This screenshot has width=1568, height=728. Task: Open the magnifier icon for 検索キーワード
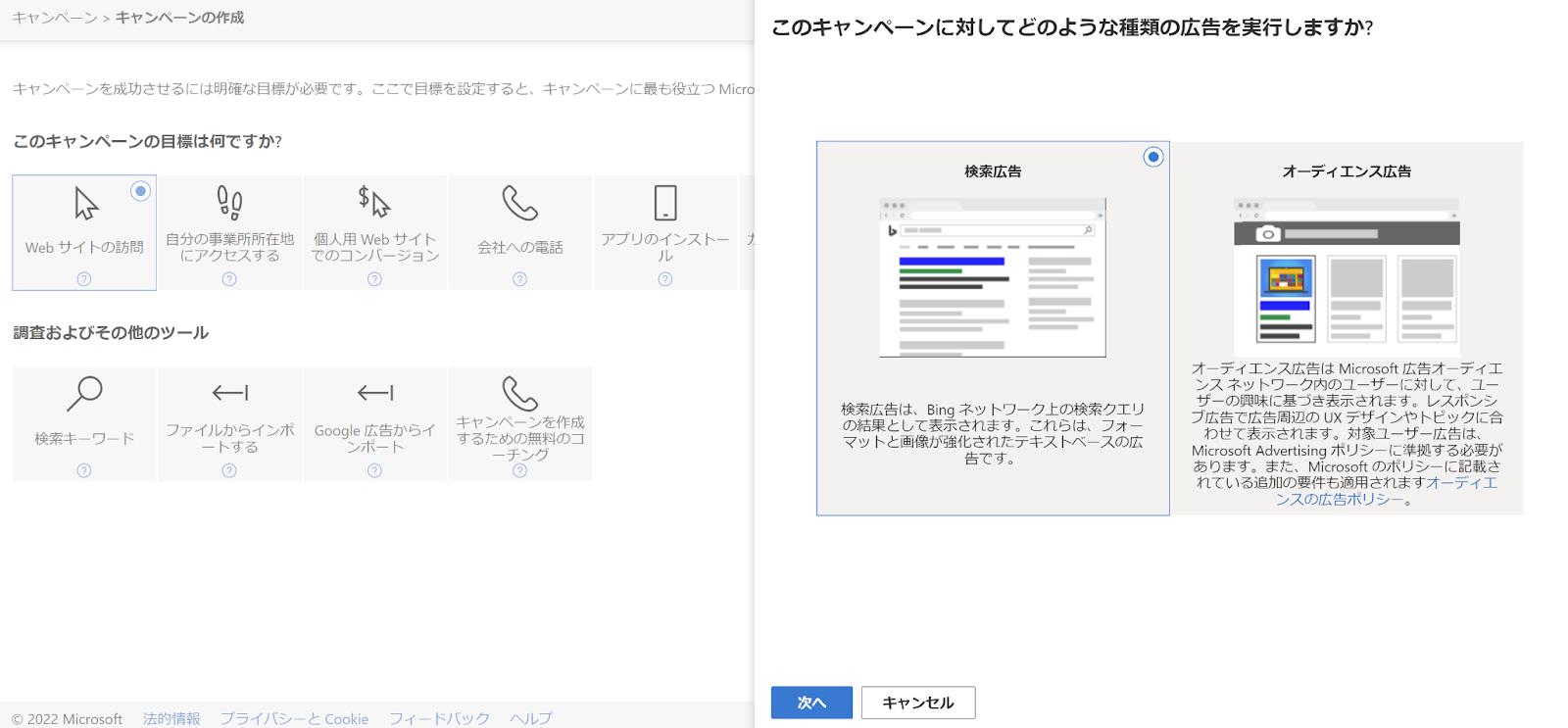[x=84, y=394]
